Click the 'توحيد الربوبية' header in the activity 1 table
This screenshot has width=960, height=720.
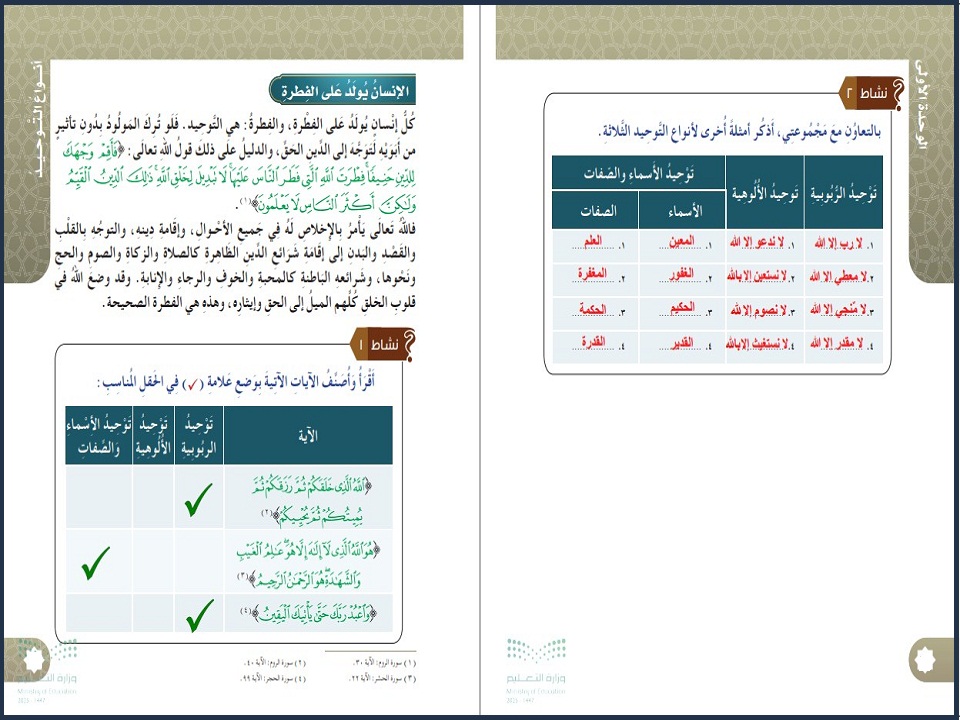(199, 435)
